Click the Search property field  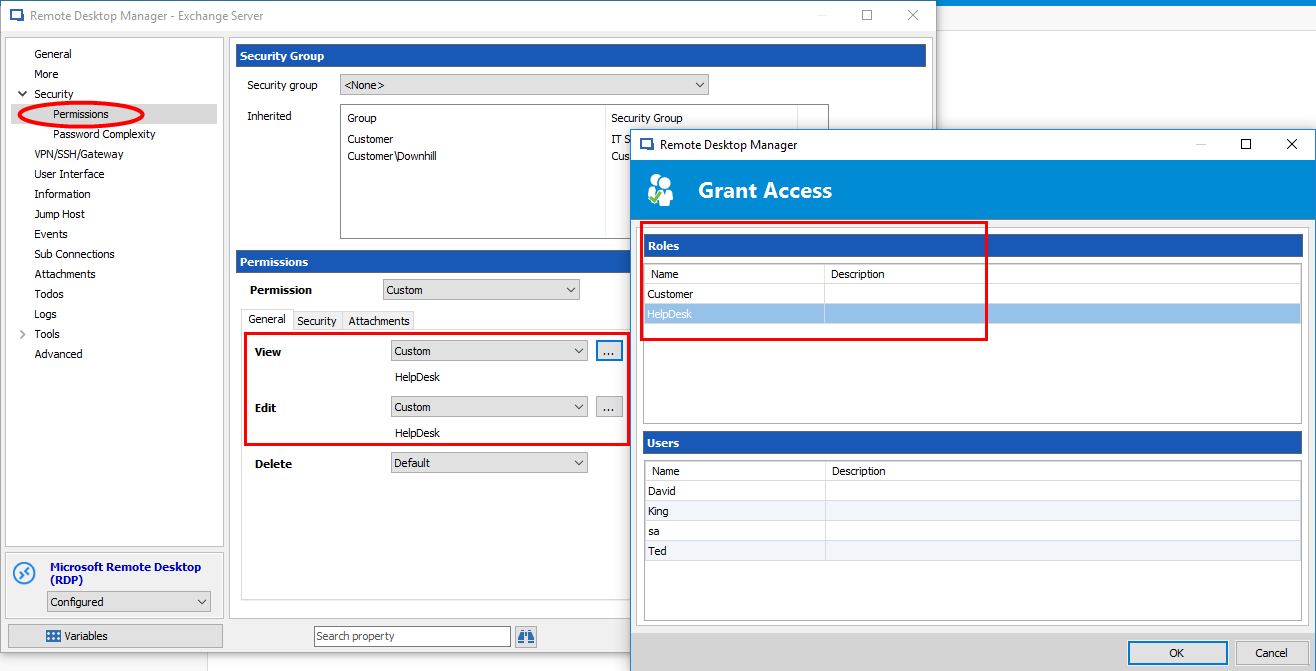412,636
